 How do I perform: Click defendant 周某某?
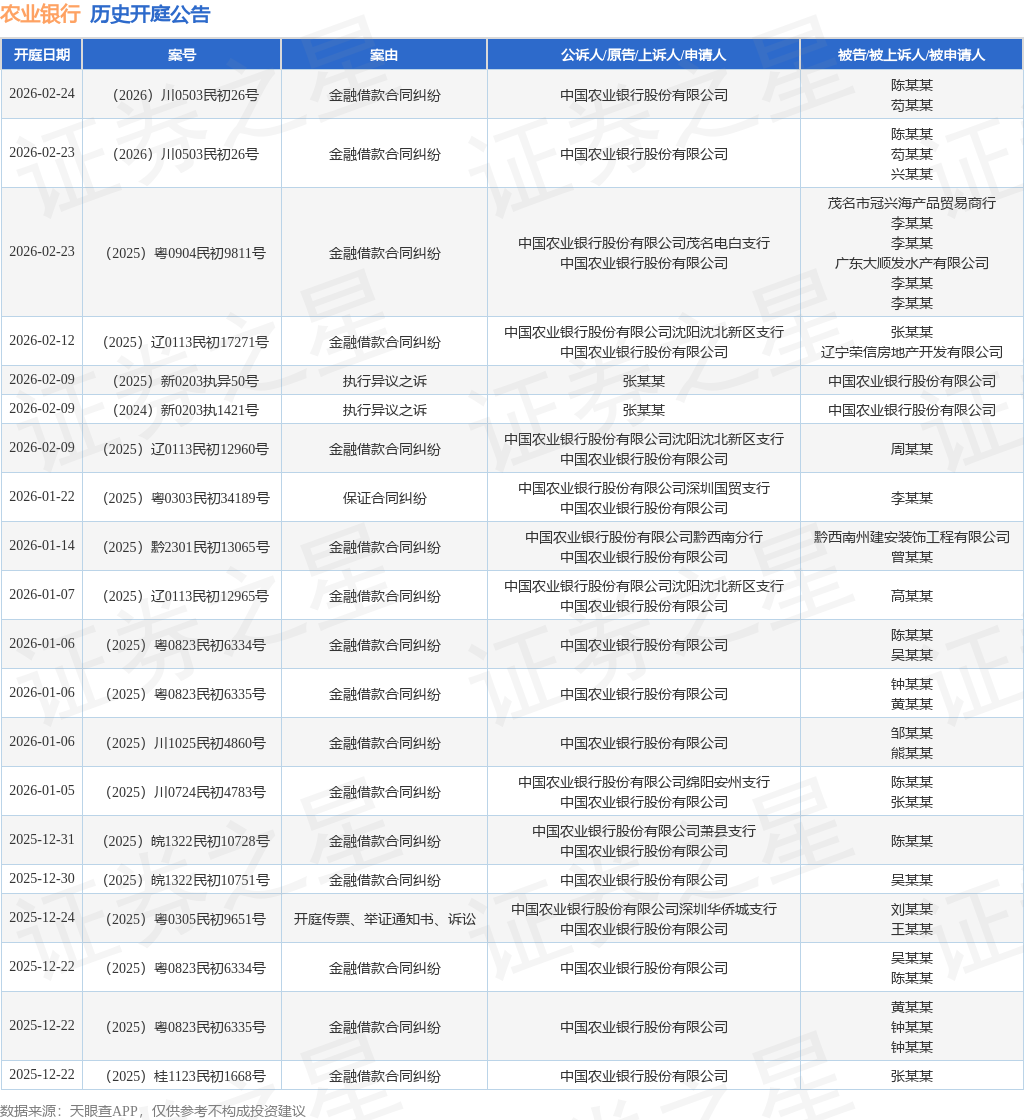coord(912,449)
